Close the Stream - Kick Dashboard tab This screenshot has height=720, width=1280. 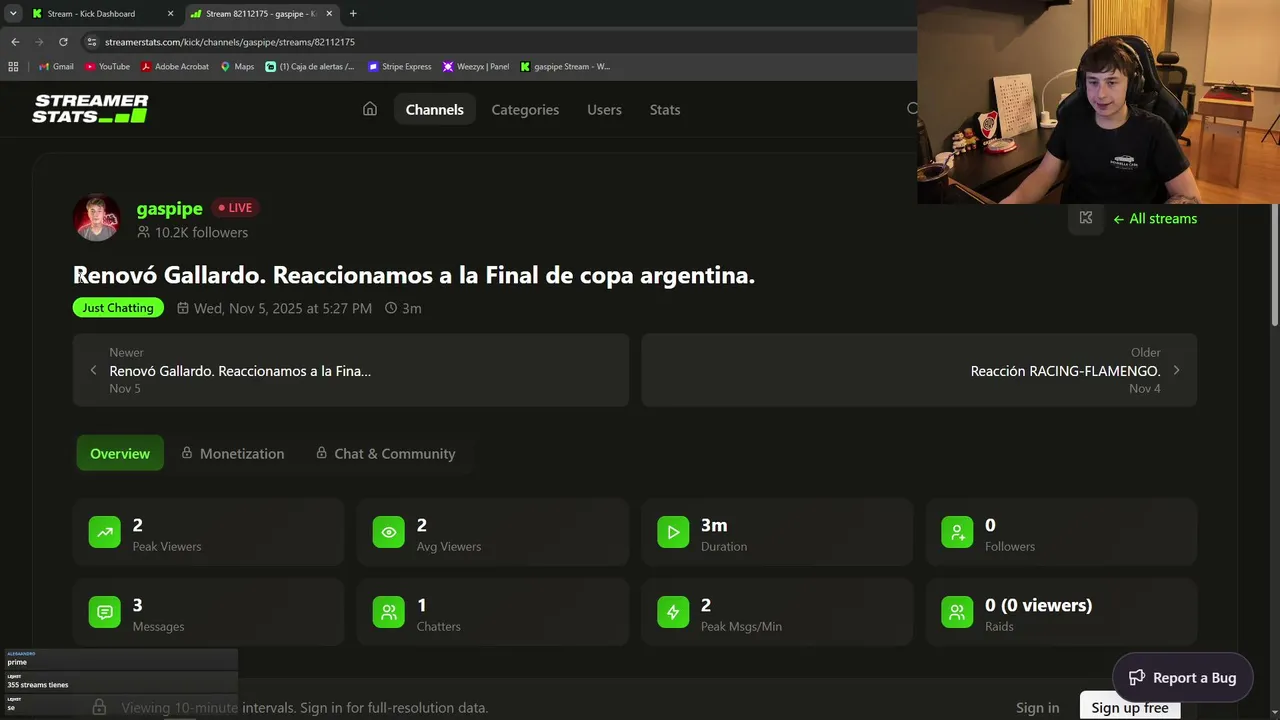[x=170, y=14]
